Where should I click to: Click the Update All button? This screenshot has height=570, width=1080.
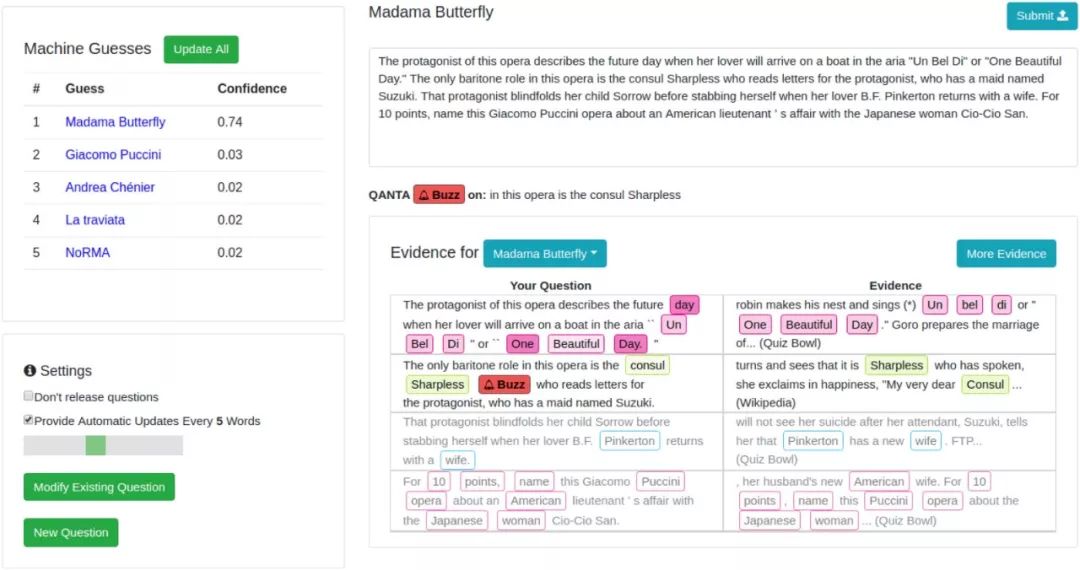point(201,49)
